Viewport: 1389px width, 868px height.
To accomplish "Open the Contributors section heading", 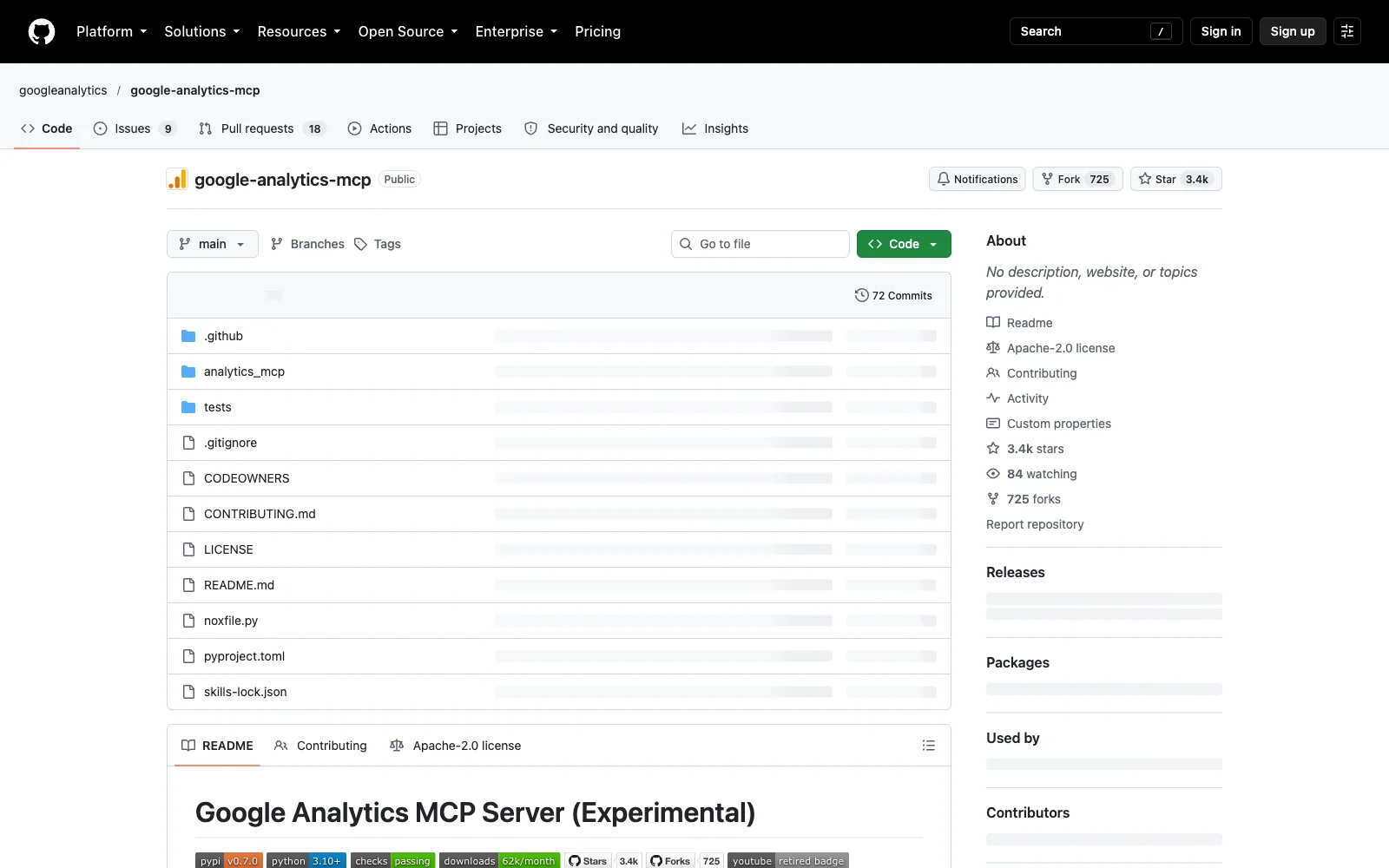I will [x=1028, y=812].
